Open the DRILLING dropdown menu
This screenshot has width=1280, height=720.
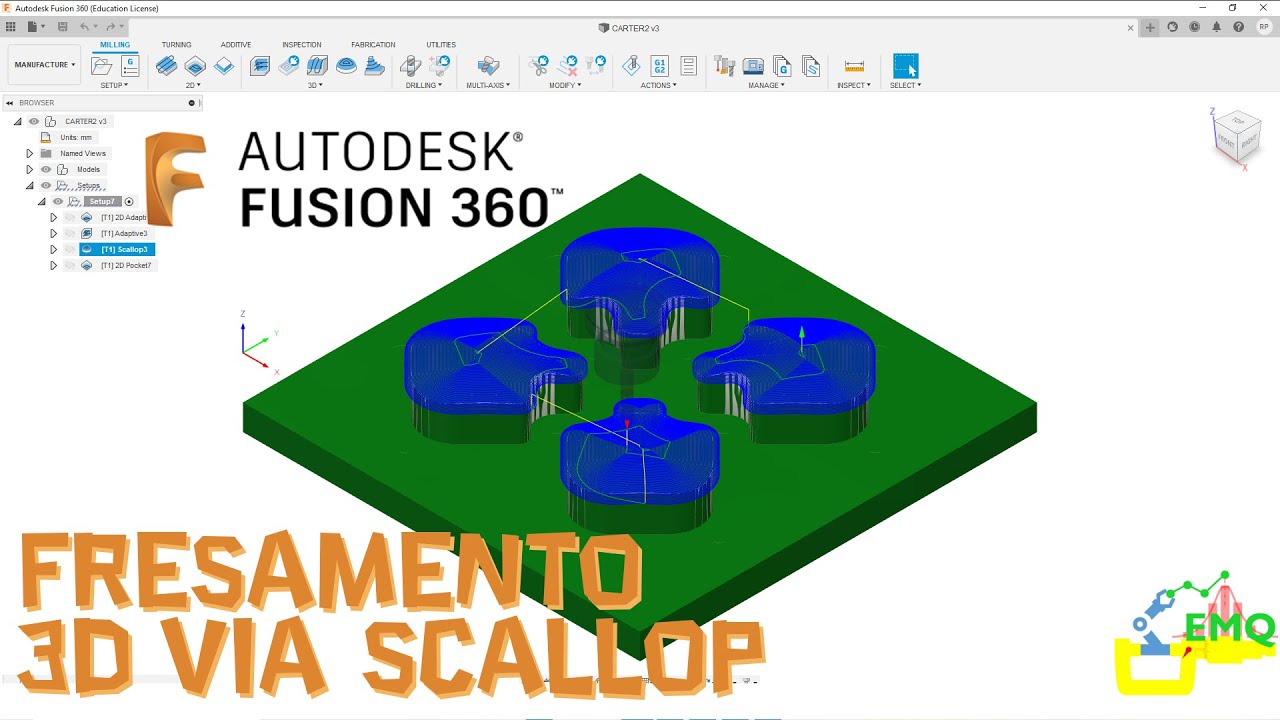424,85
